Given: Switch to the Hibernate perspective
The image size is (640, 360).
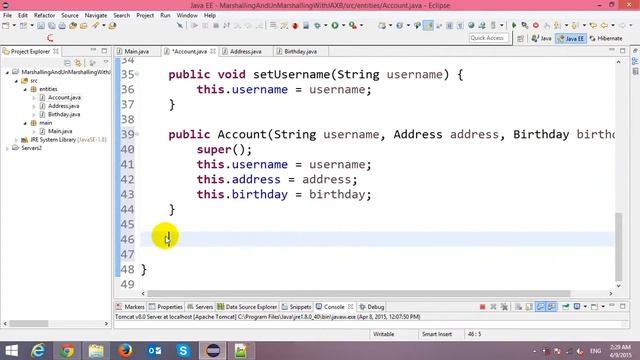Looking at the screenshot, I should pos(606,38).
